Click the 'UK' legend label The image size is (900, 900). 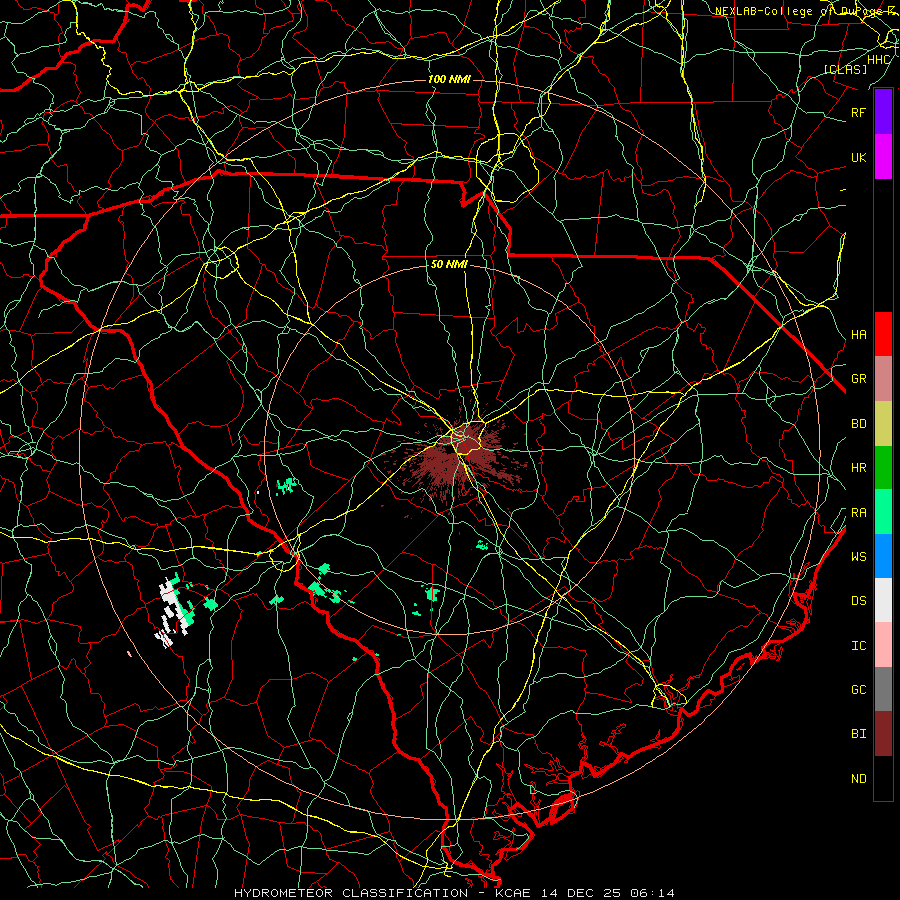click(858, 158)
